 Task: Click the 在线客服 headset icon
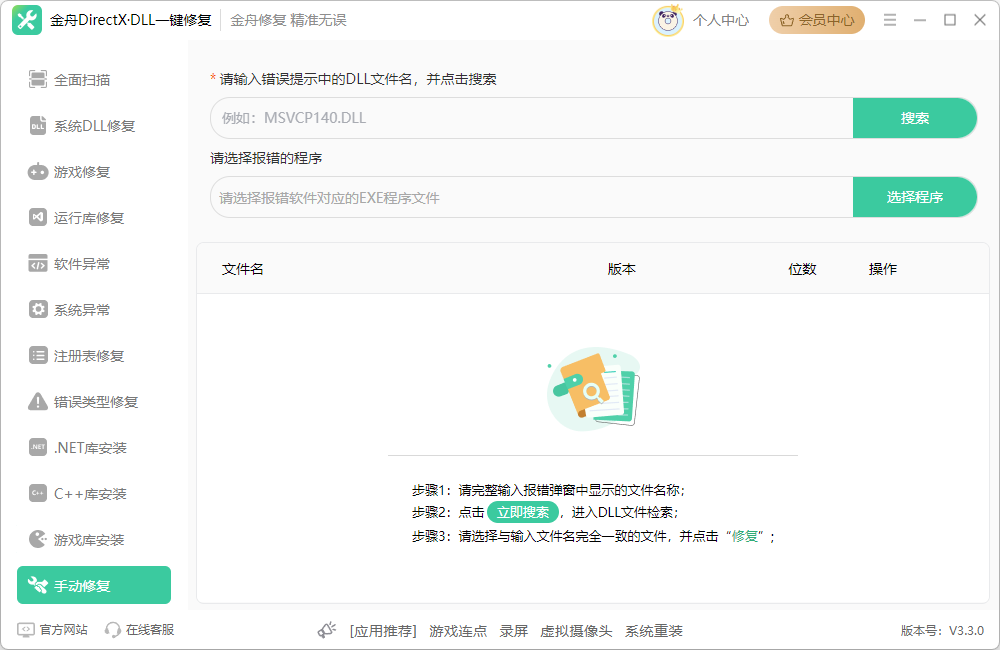[113, 630]
